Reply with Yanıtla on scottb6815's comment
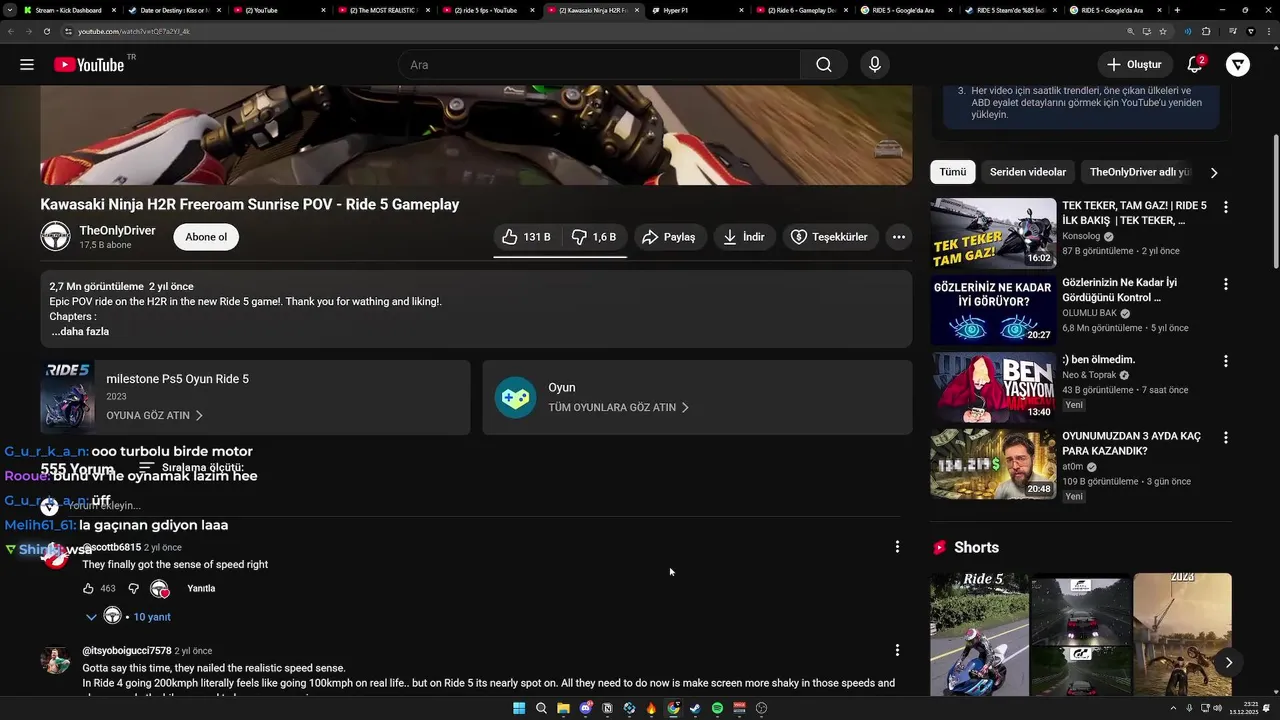The height and width of the screenshot is (720, 1280). [x=201, y=589]
